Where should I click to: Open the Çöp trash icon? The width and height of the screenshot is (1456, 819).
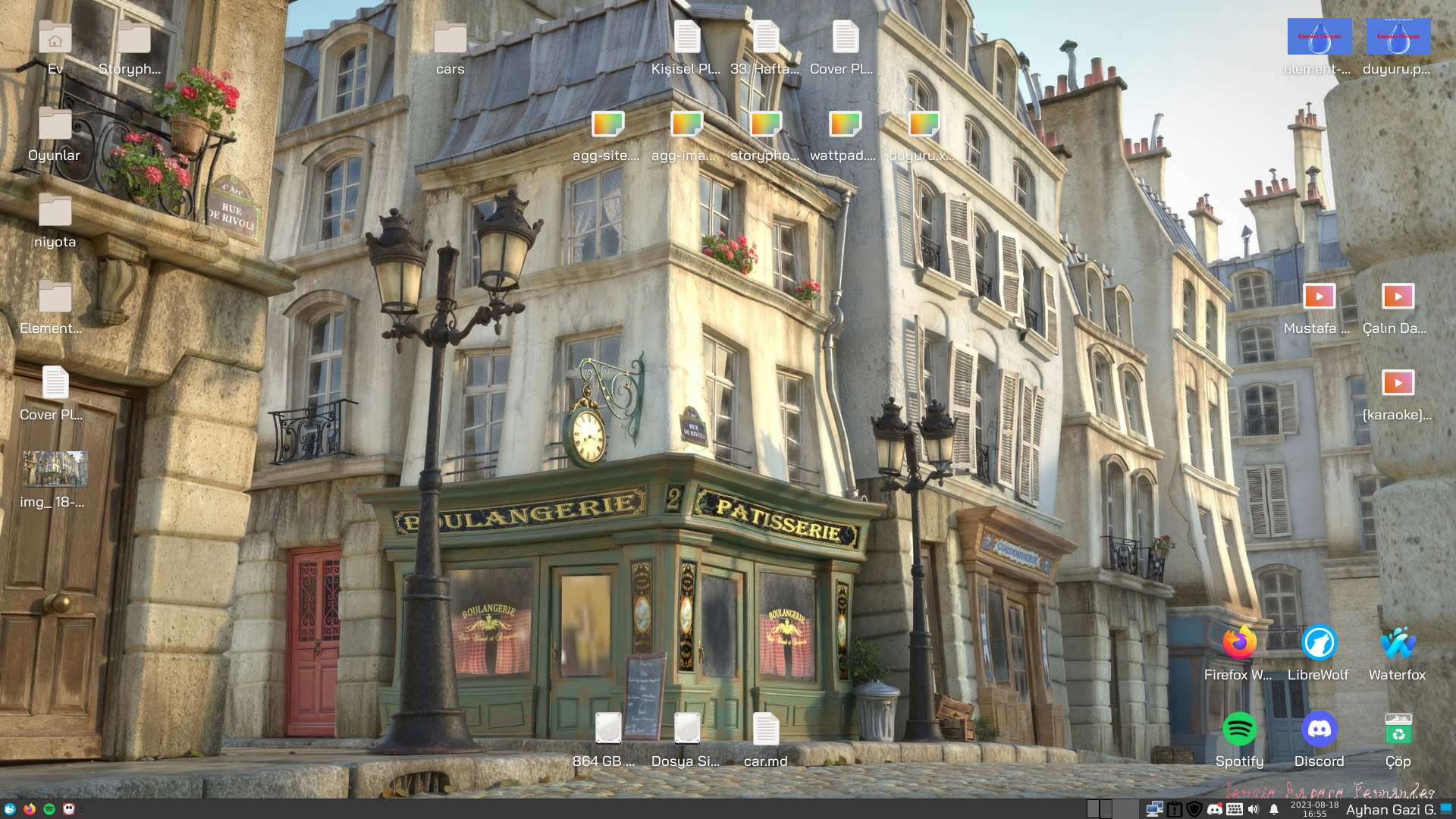pos(1398,730)
